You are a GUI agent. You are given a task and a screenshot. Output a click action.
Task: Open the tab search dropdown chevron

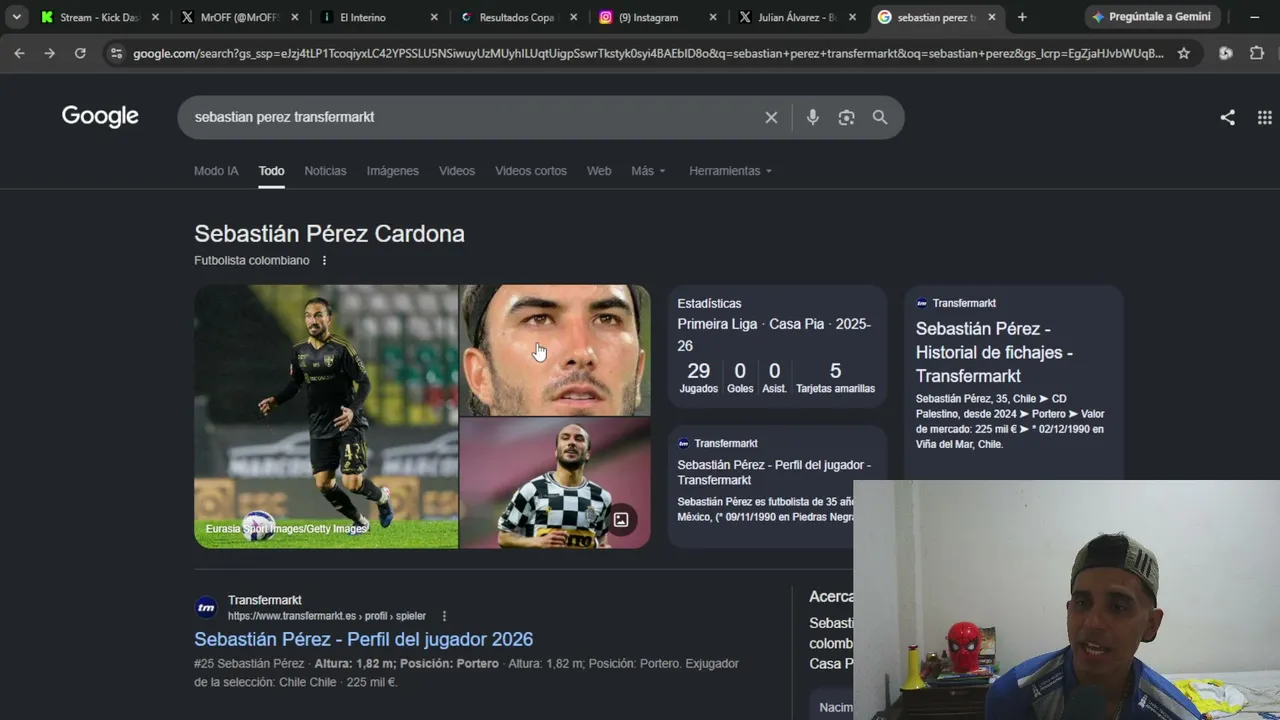17,17
